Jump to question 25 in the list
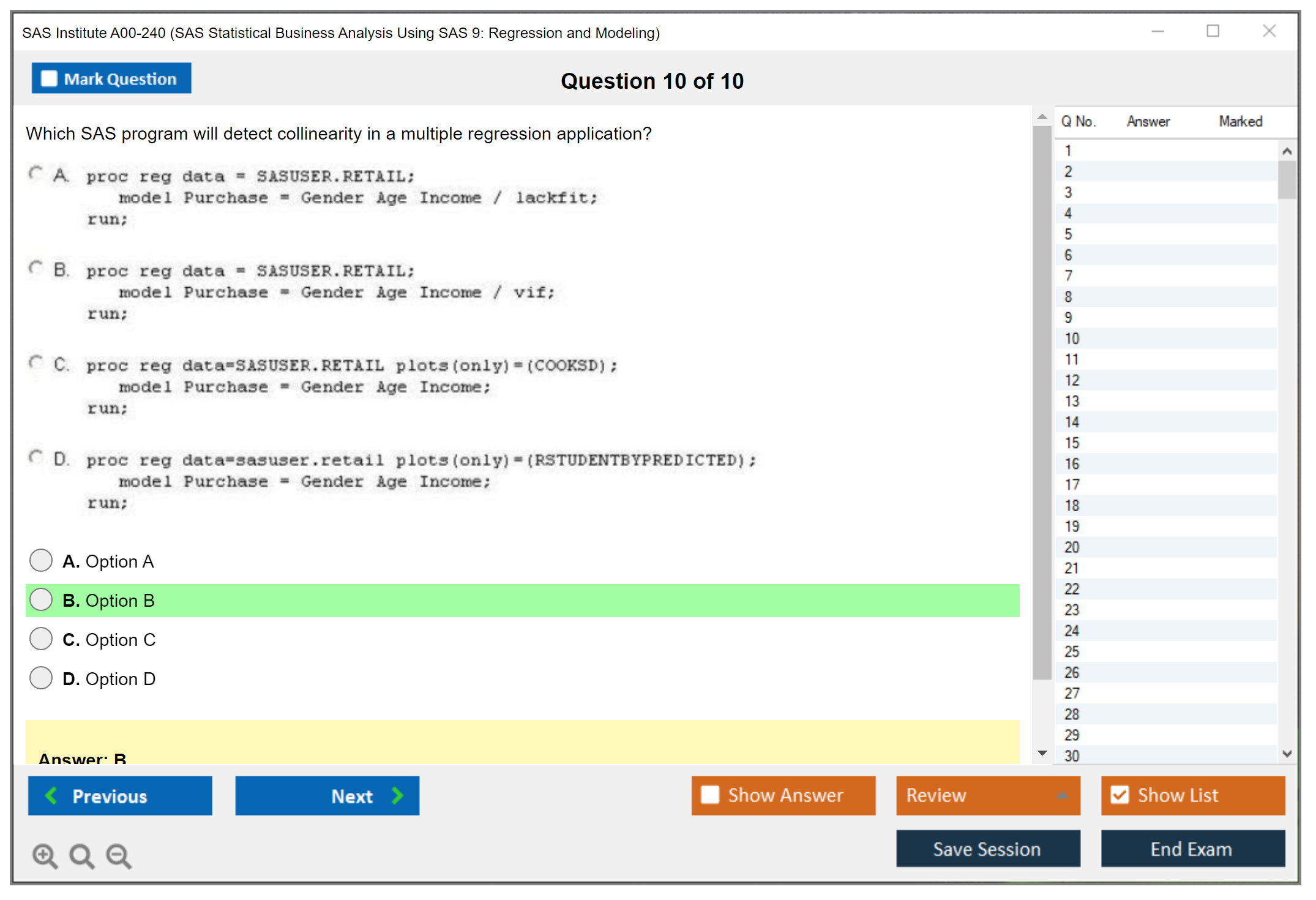 pyautogui.click(x=1072, y=651)
